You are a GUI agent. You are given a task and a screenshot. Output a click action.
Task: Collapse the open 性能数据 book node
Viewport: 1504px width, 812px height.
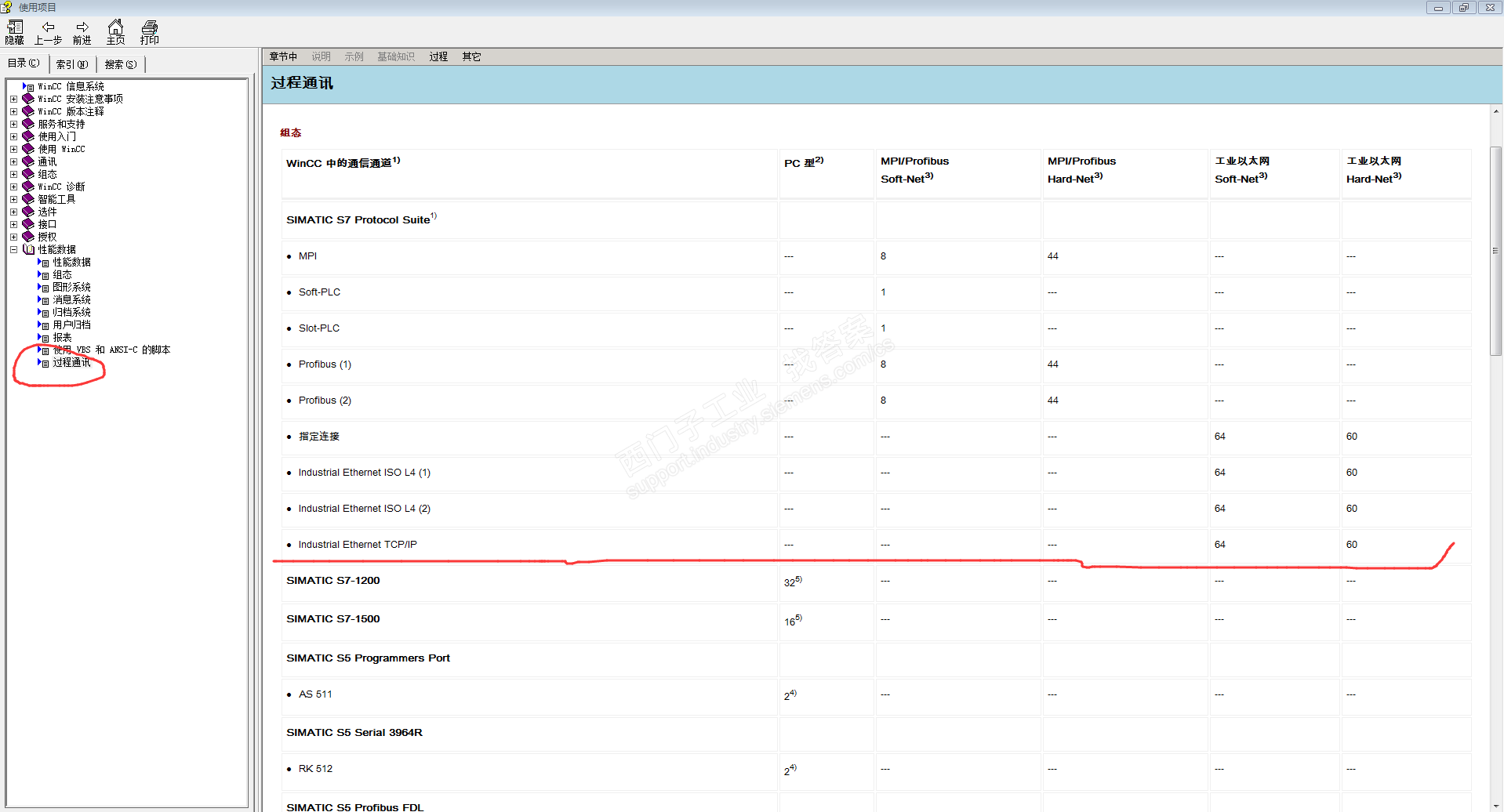tap(13, 250)
